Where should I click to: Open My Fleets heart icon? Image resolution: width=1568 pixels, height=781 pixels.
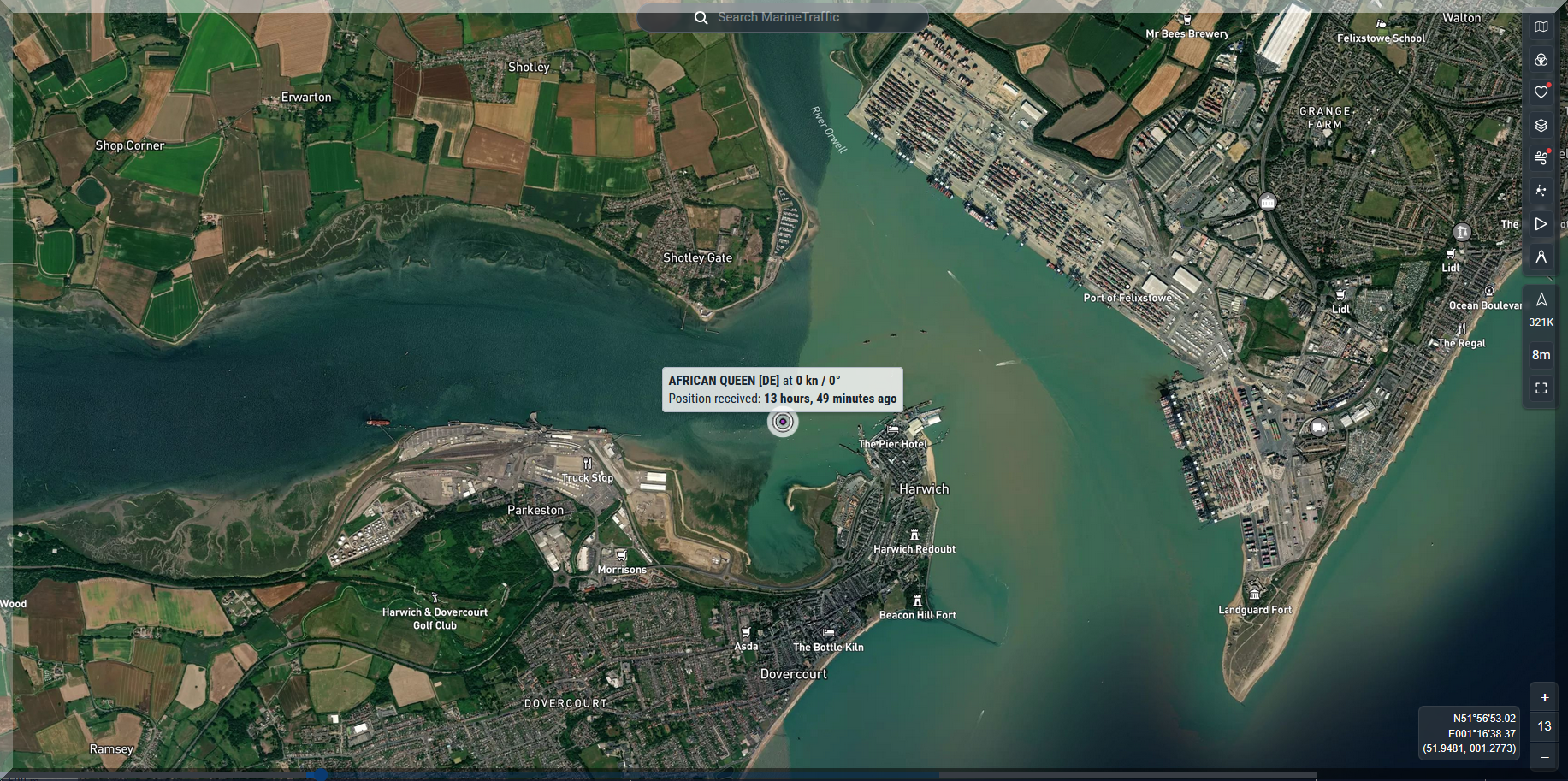coord(1541,92)
